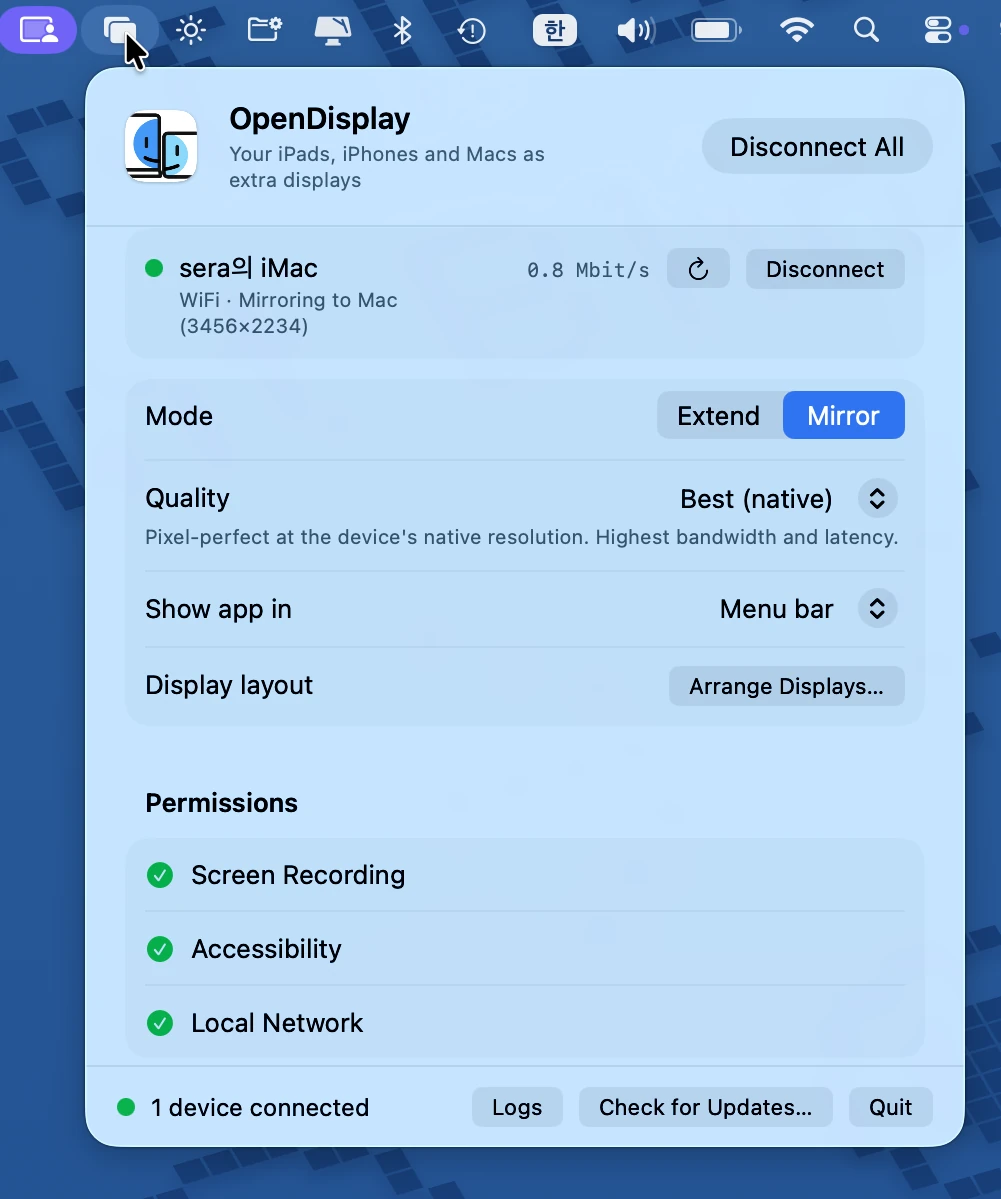Click the Permissions heading

point(221,803)
